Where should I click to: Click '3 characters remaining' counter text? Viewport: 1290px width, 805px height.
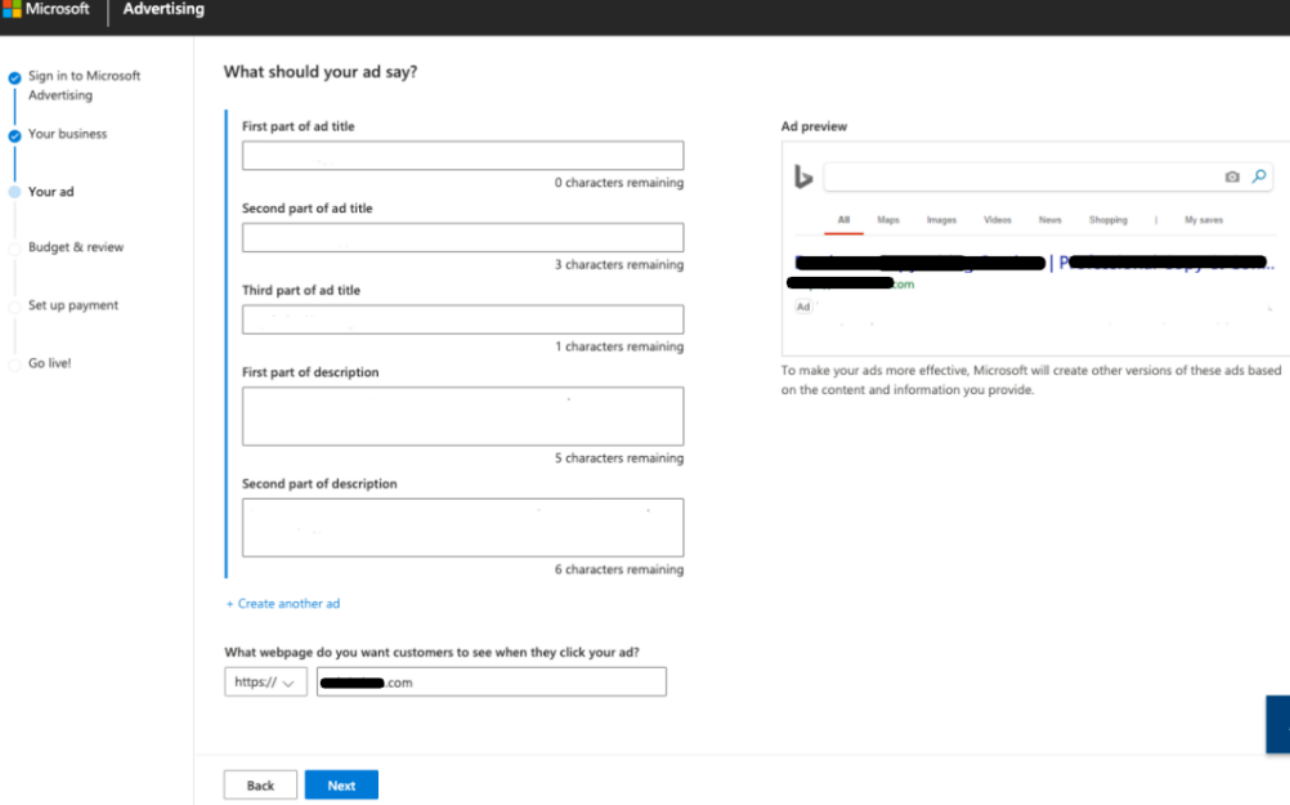click(619, 265)
